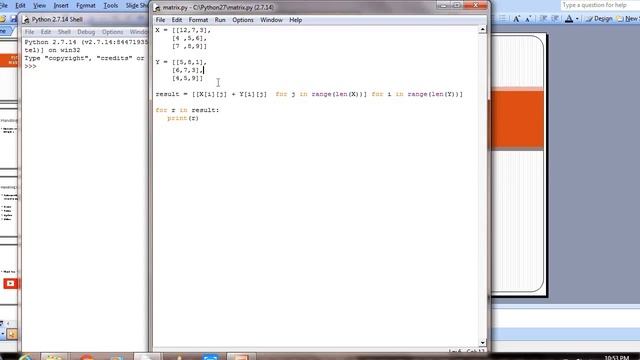640x360 pixels.
Task: Open the Edit menu in Python Shell window
Action: click(46, 32)
